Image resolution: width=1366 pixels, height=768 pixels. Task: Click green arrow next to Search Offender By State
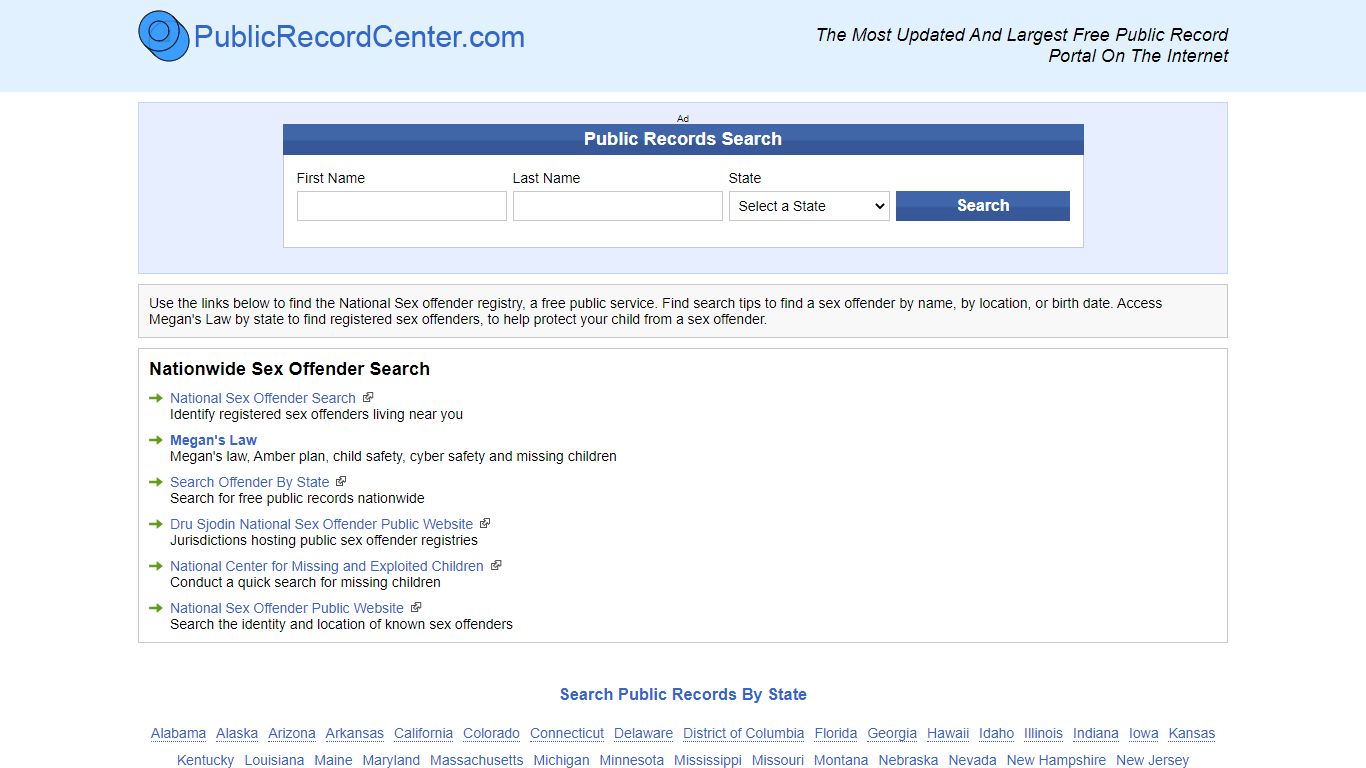pyautogui.click(x=156, y=482)
